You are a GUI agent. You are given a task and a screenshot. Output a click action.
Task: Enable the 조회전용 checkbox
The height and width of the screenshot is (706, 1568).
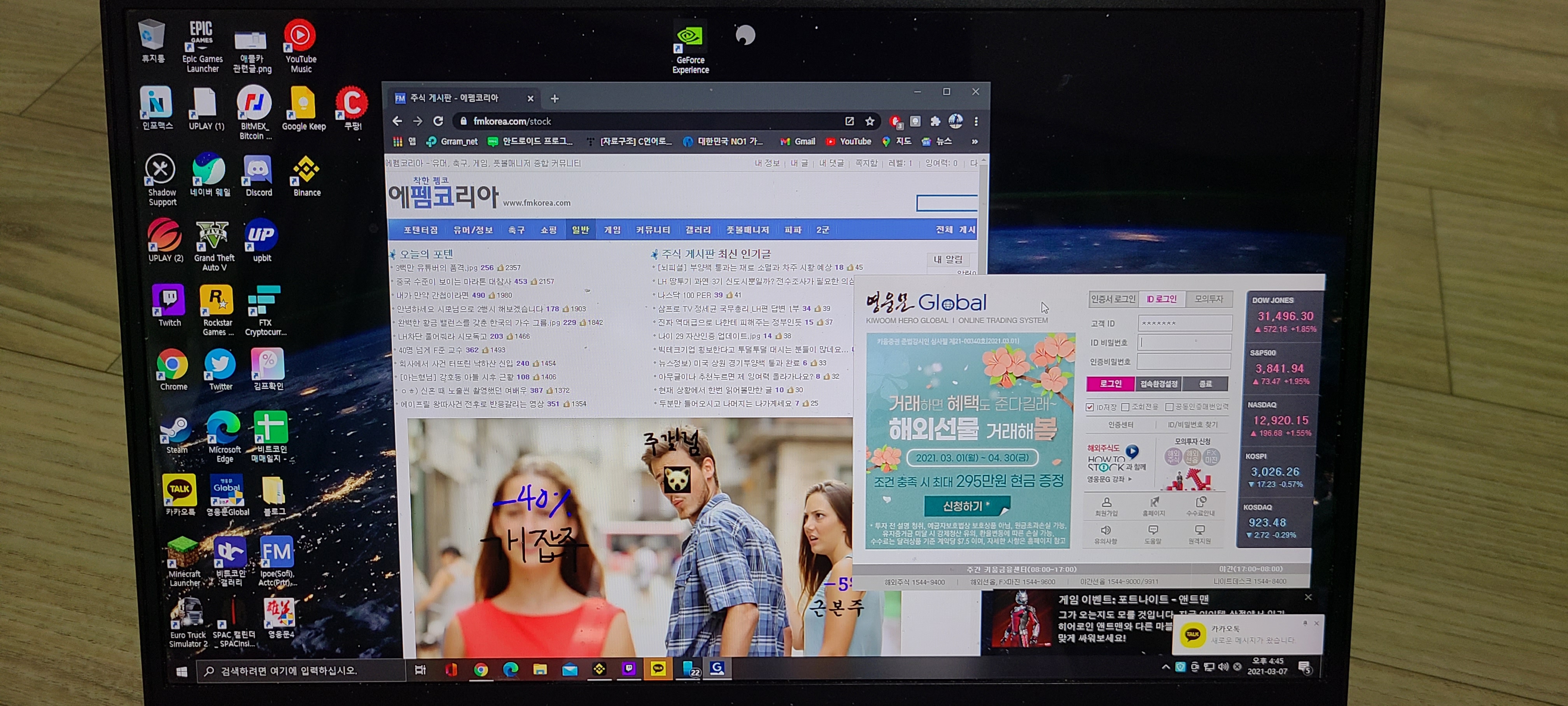(1125, 407)
